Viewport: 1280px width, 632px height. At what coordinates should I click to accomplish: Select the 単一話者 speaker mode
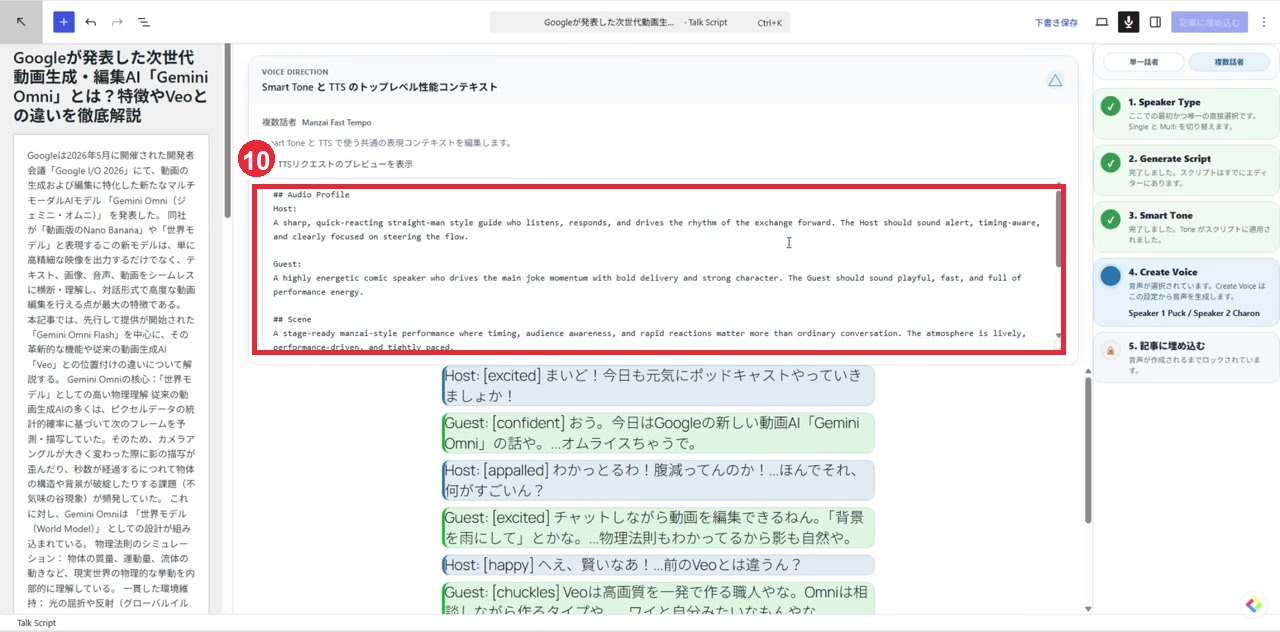pyautogui.click(x=1143, y=62)
